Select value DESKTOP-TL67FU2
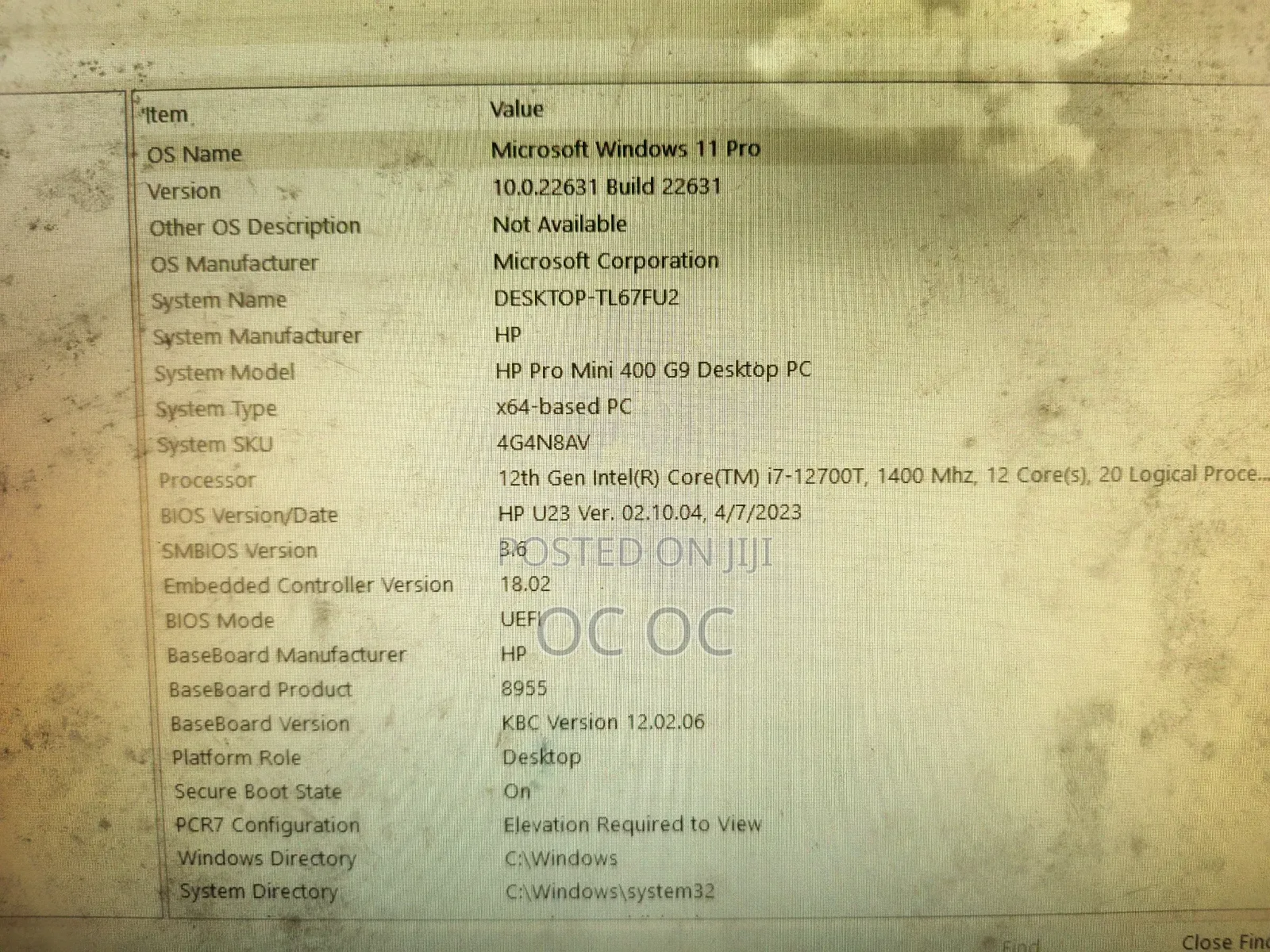This screenshot has height=952, width=1270. 587,297
